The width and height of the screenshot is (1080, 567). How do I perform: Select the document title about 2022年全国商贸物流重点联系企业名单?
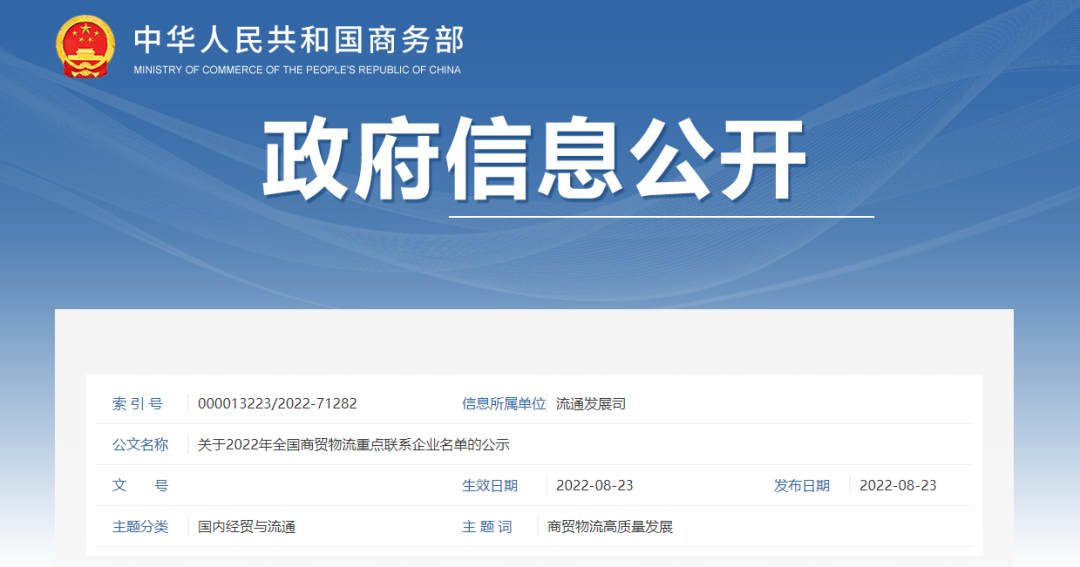pyautogui.click(x=353, y=444)
